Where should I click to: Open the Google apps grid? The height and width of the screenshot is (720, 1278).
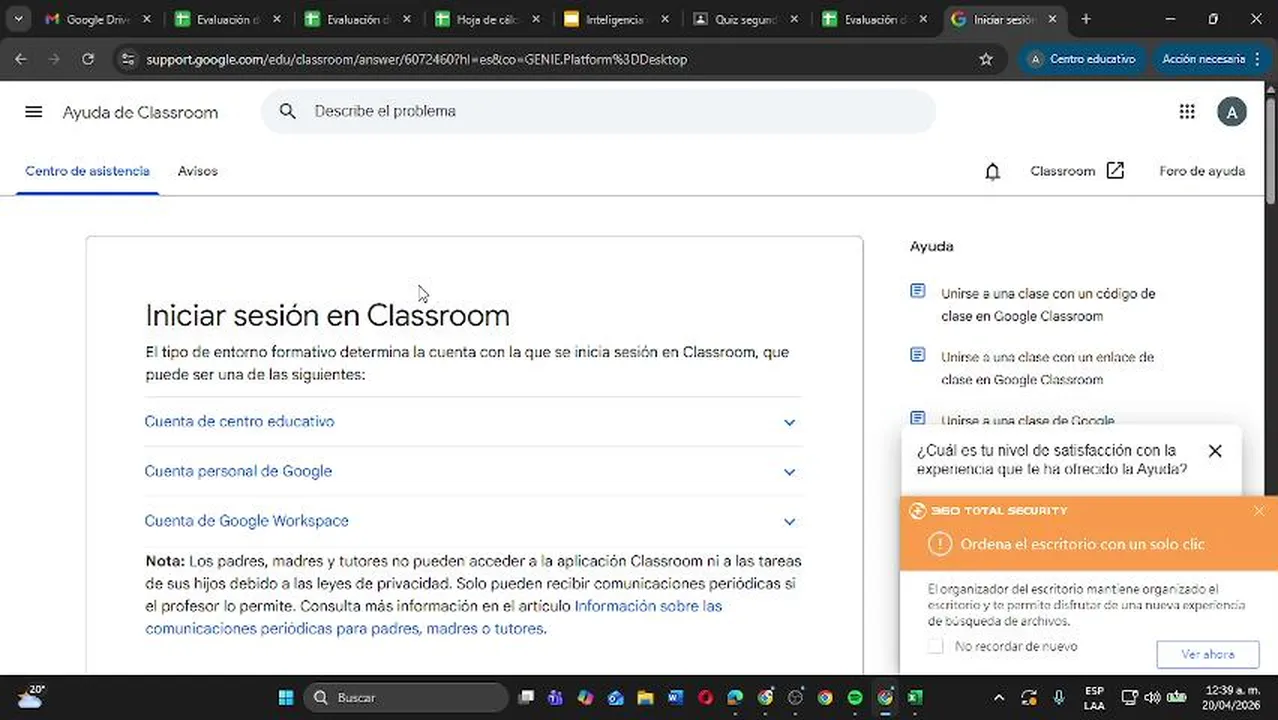[1187, 112]
